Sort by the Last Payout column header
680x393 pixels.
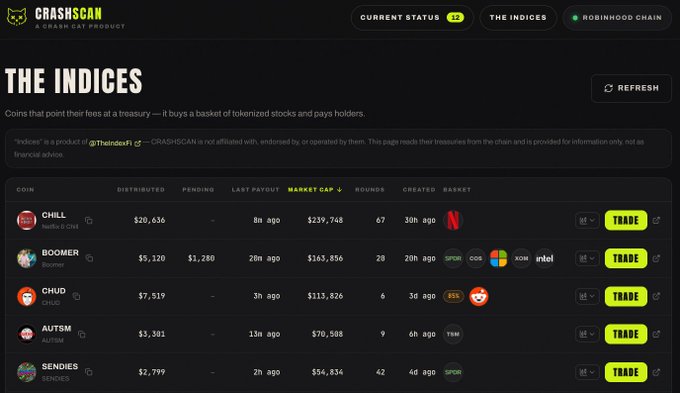pyautogui.click(x=255, y=190)
